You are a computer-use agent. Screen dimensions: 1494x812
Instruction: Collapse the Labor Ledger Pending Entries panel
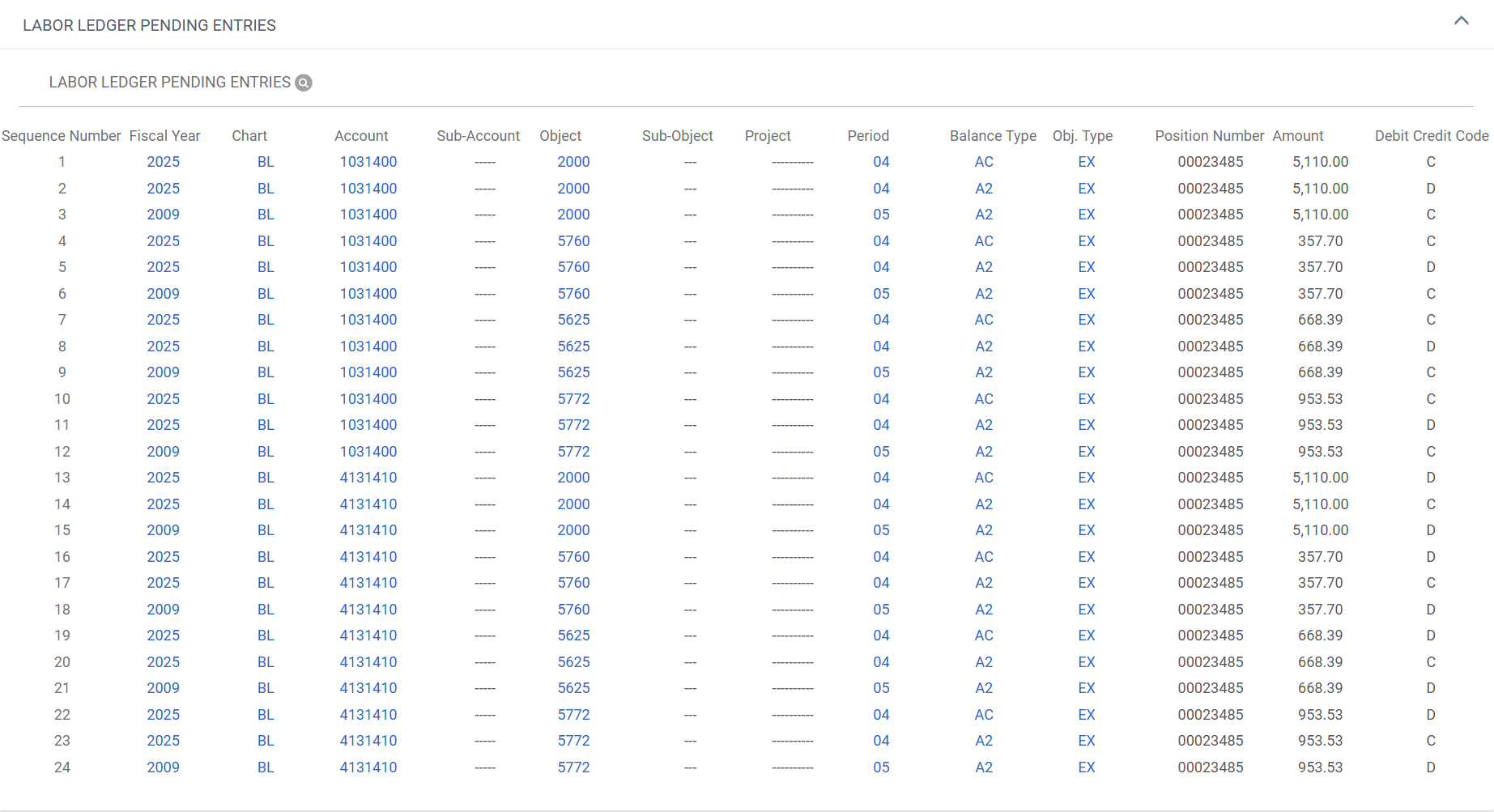coord(1461,21)
